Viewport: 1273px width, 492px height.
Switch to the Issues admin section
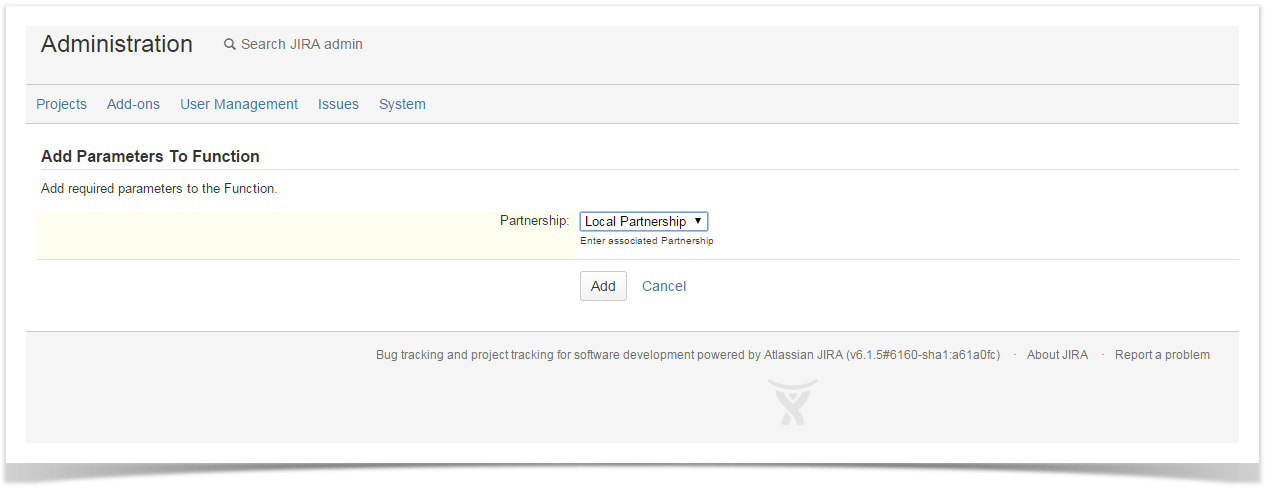click(338, 104)
